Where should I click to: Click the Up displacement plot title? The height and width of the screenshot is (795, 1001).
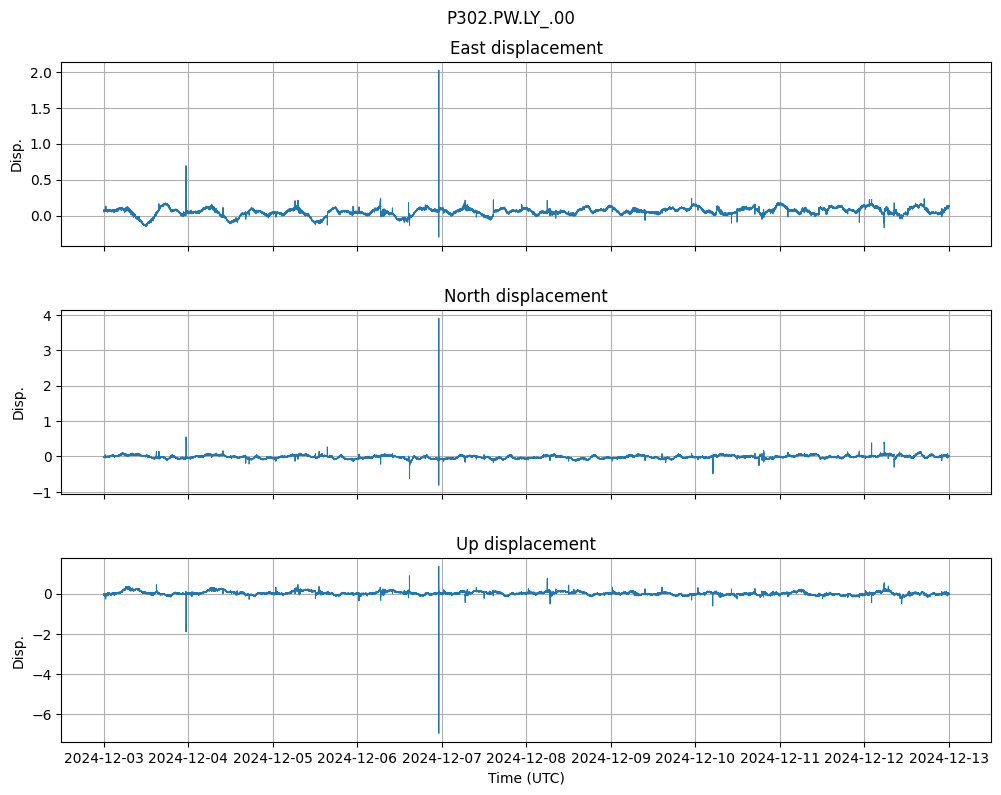(x=526, y=544)
